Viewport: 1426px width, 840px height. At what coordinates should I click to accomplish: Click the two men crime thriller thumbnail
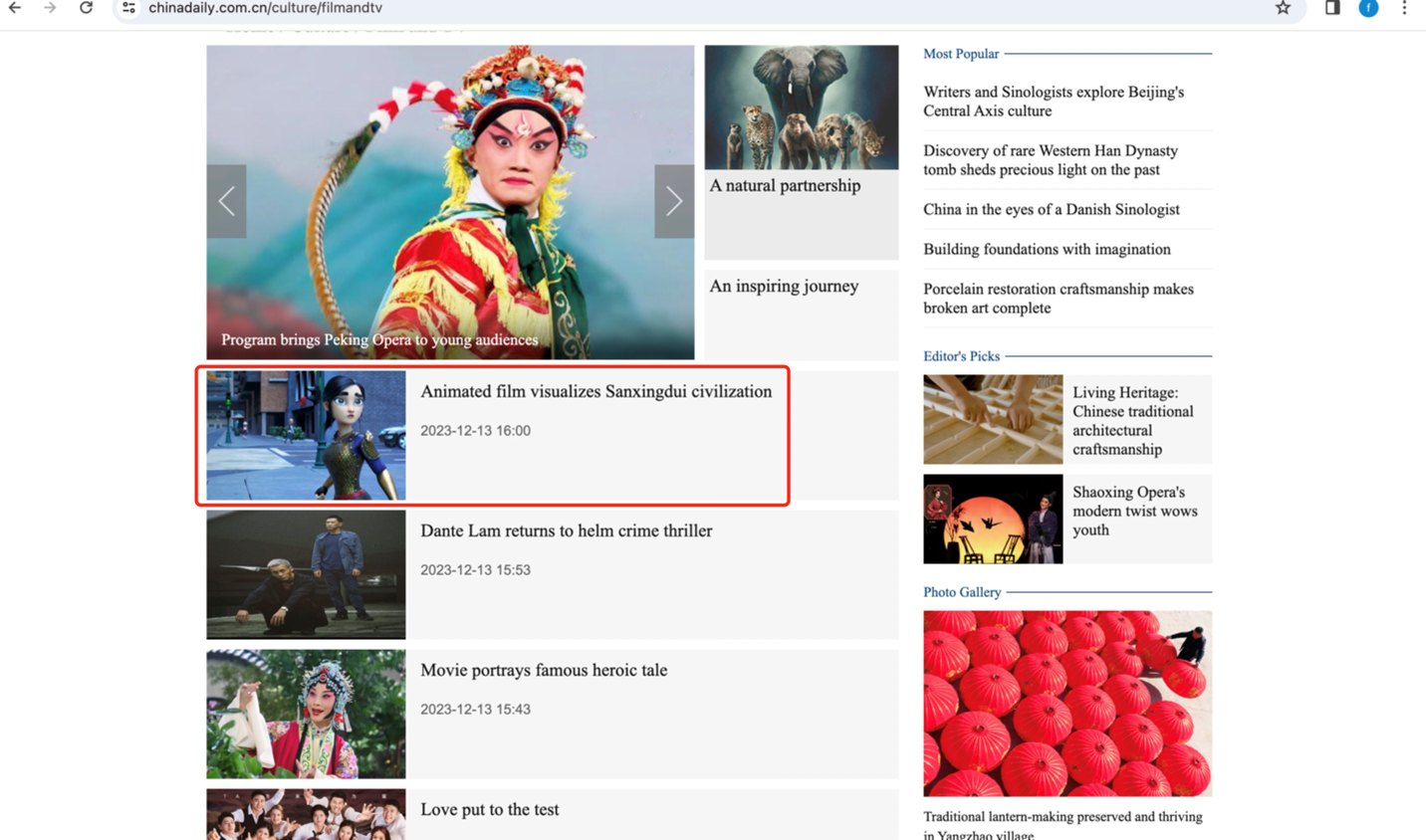pos(306,575)
